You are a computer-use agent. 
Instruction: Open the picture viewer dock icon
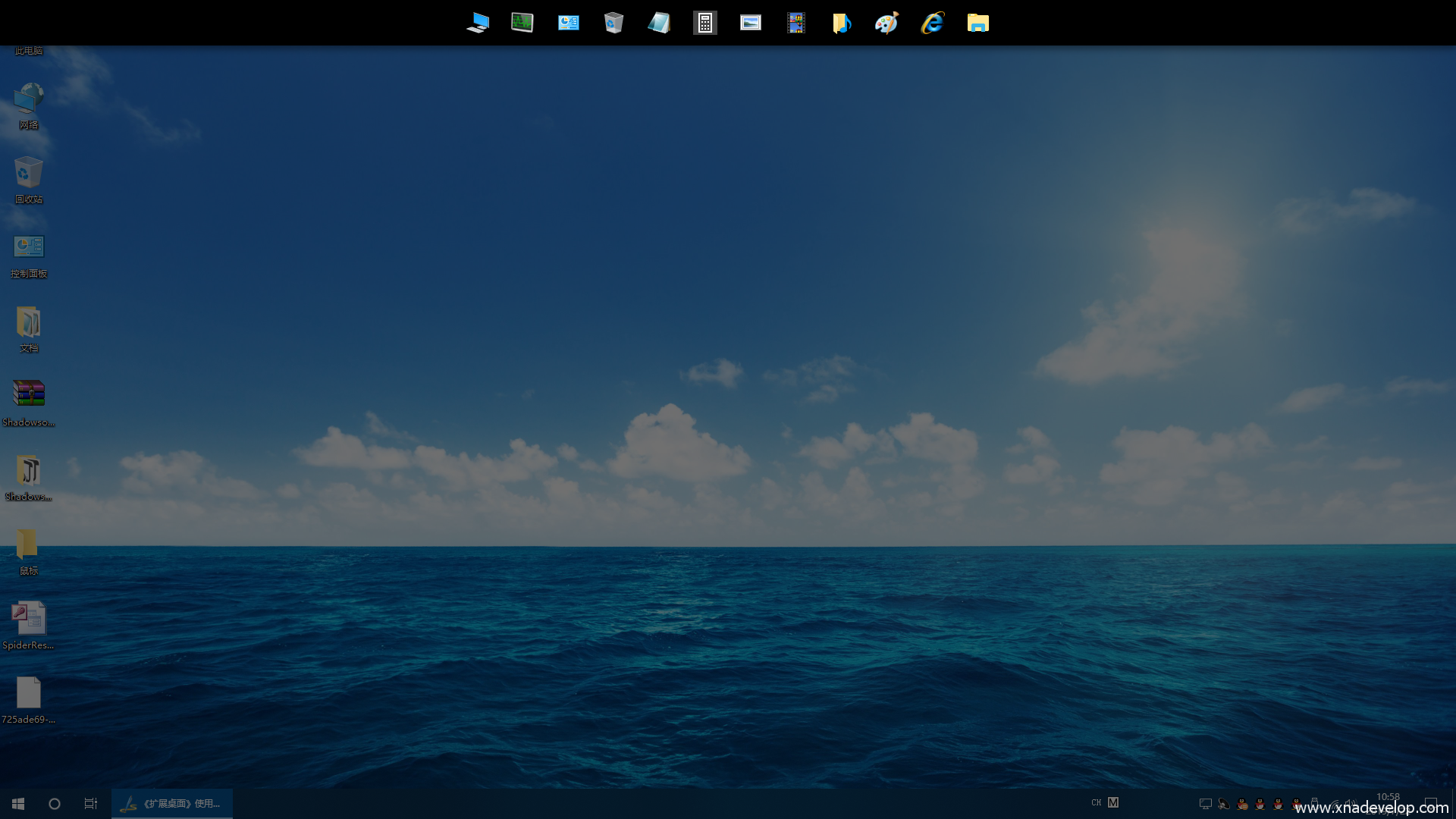[x=750, y=23]
